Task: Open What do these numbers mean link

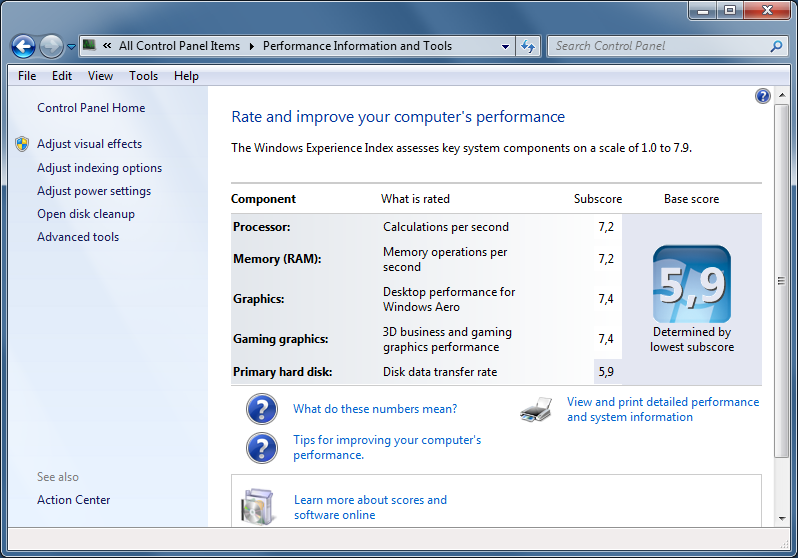Action: pos(375,409)
